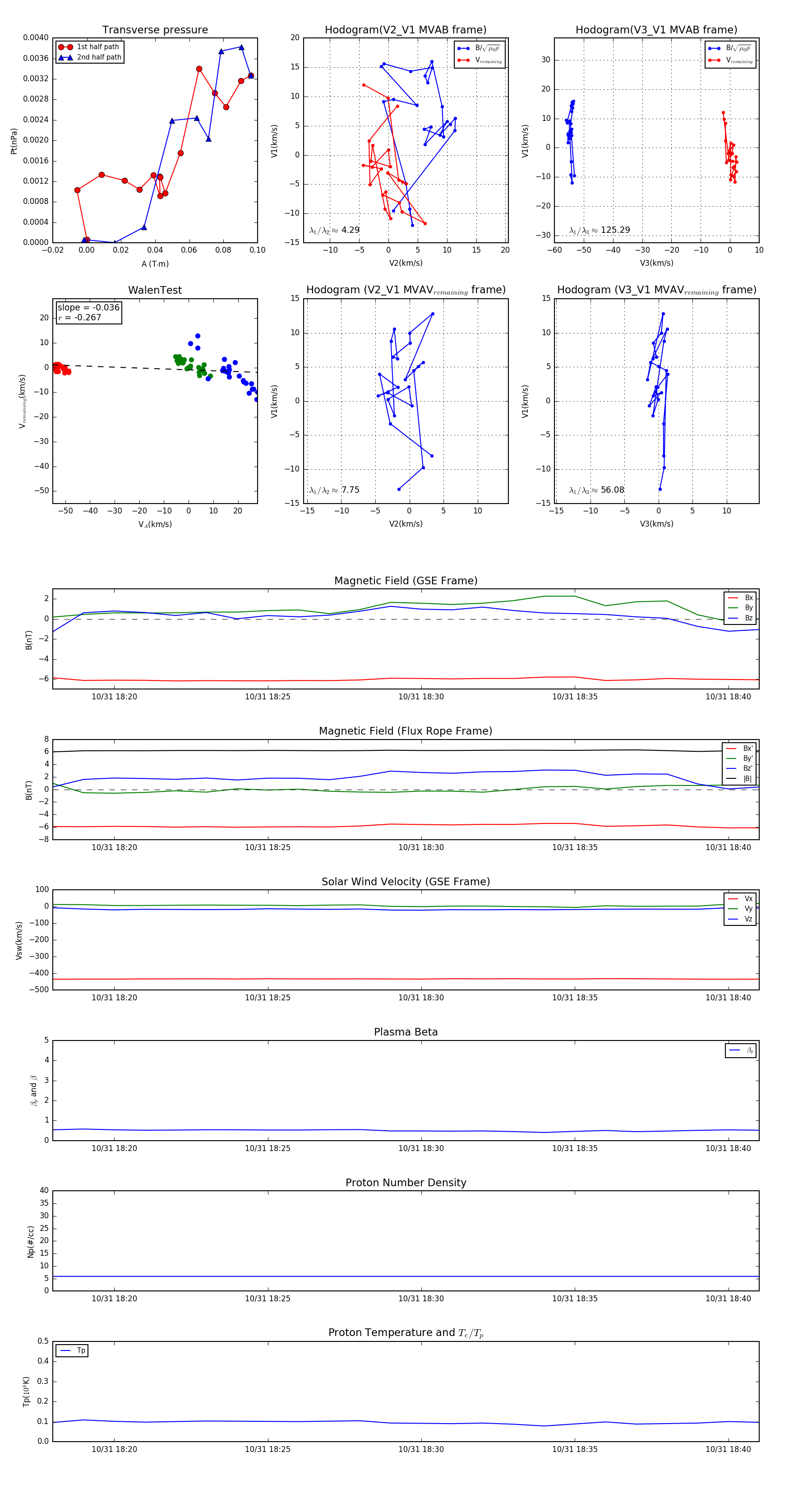812x1489 pixels.
Task: Click the 'Magnetic Field (GSE Frame)' title
Action: tap(406, 581)
